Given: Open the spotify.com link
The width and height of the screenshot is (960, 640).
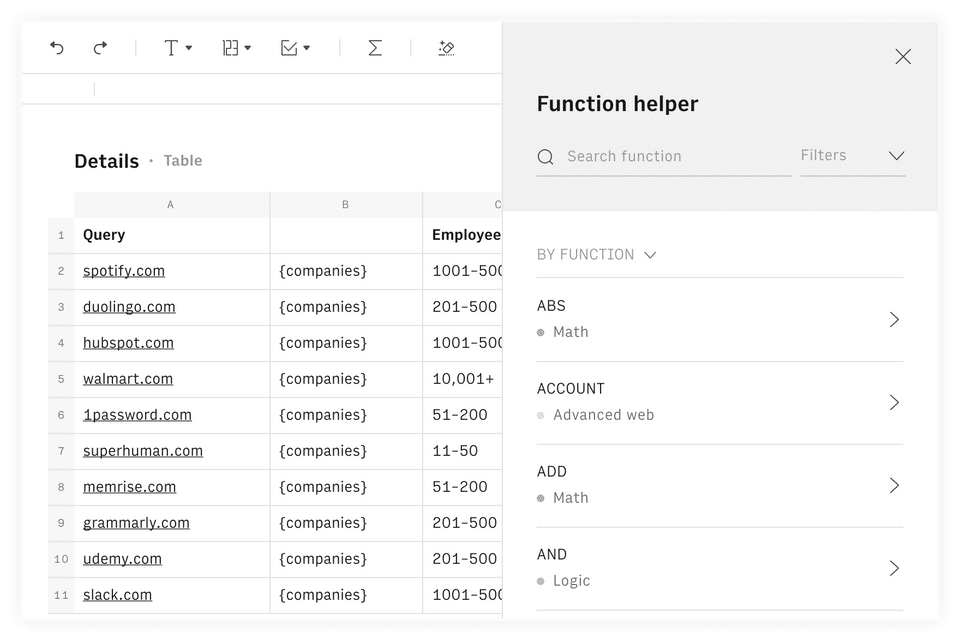Looking at the screenshot, I should (124, 271).
